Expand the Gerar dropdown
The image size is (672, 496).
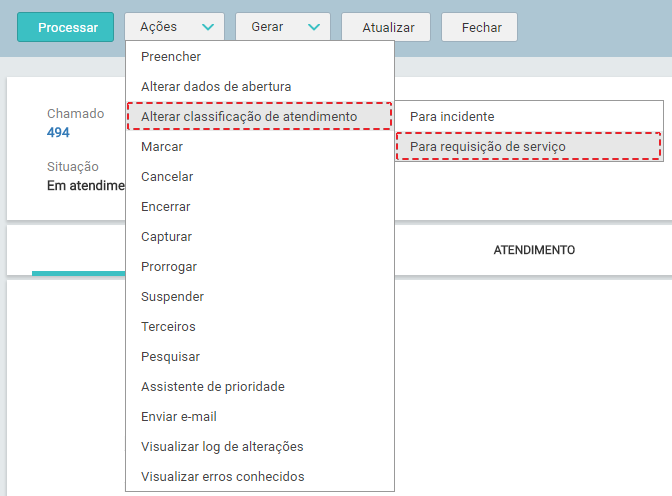point(283,28)
